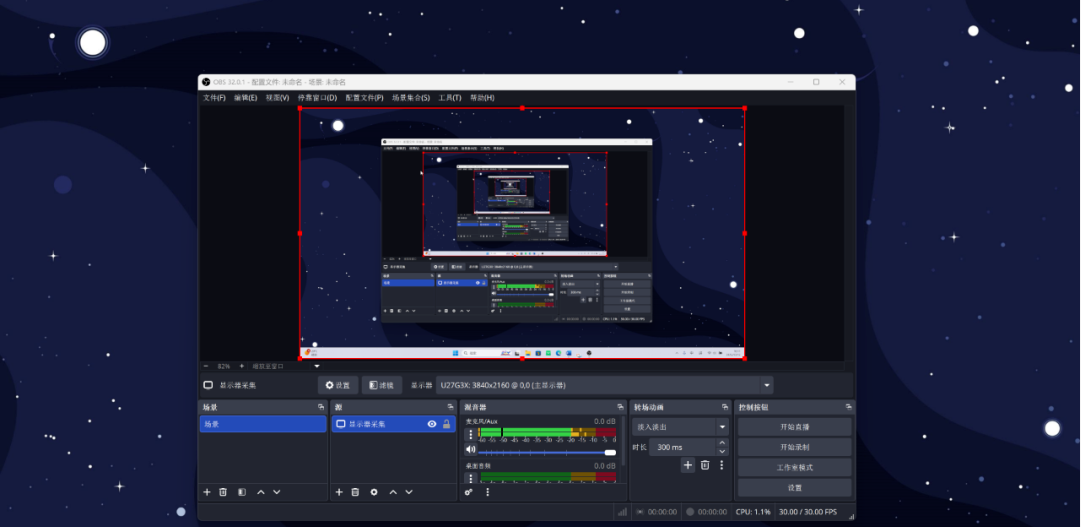Image resolution: width=1081 pixels, height=527 pixels.
Task: Select the 显示器采集 row in sources list
Action: (x=393, y=424)
